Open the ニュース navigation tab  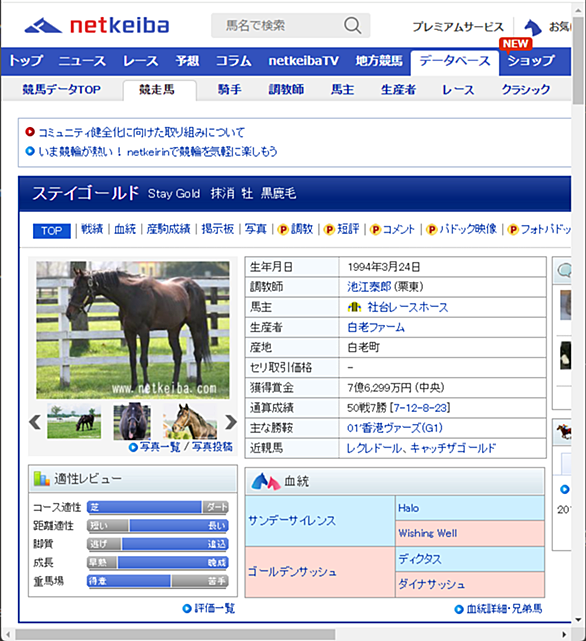pos(82,61)
